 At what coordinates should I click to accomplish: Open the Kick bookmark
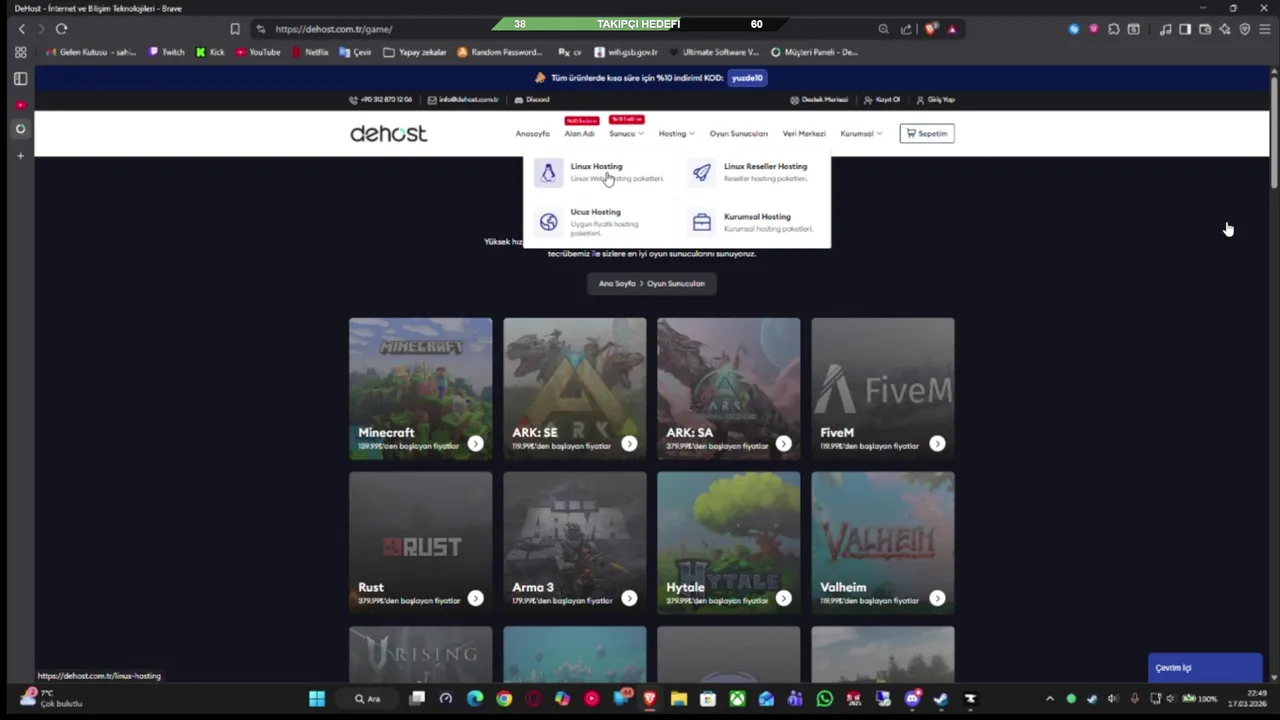[x=210, y=52]
